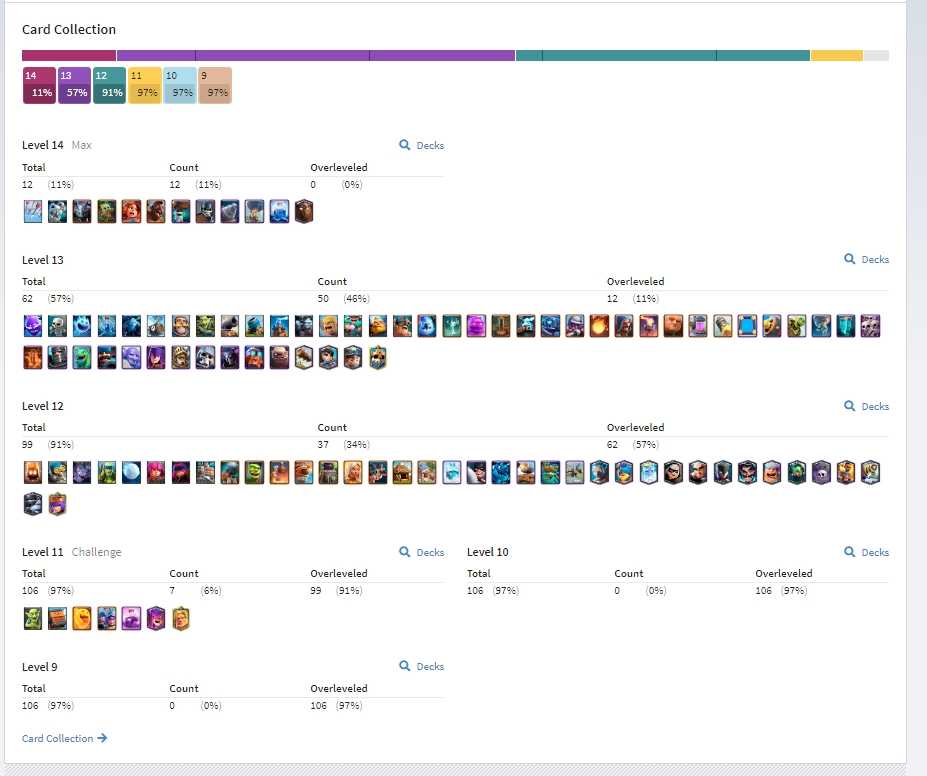927x776 pixels.
Task: Switch to the level 13 badge showing 57%
Action: [74, 85]
